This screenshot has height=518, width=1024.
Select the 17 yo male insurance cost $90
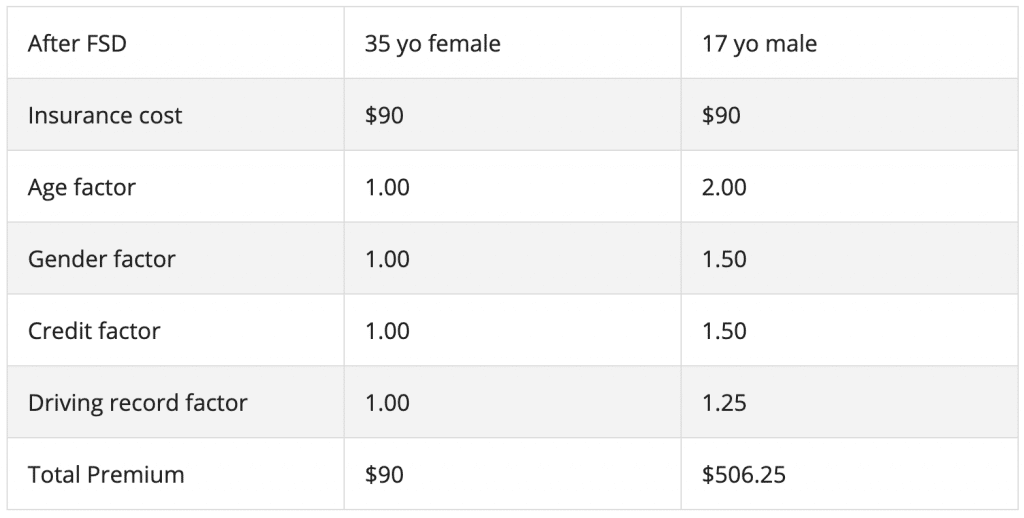pos(721,116)
